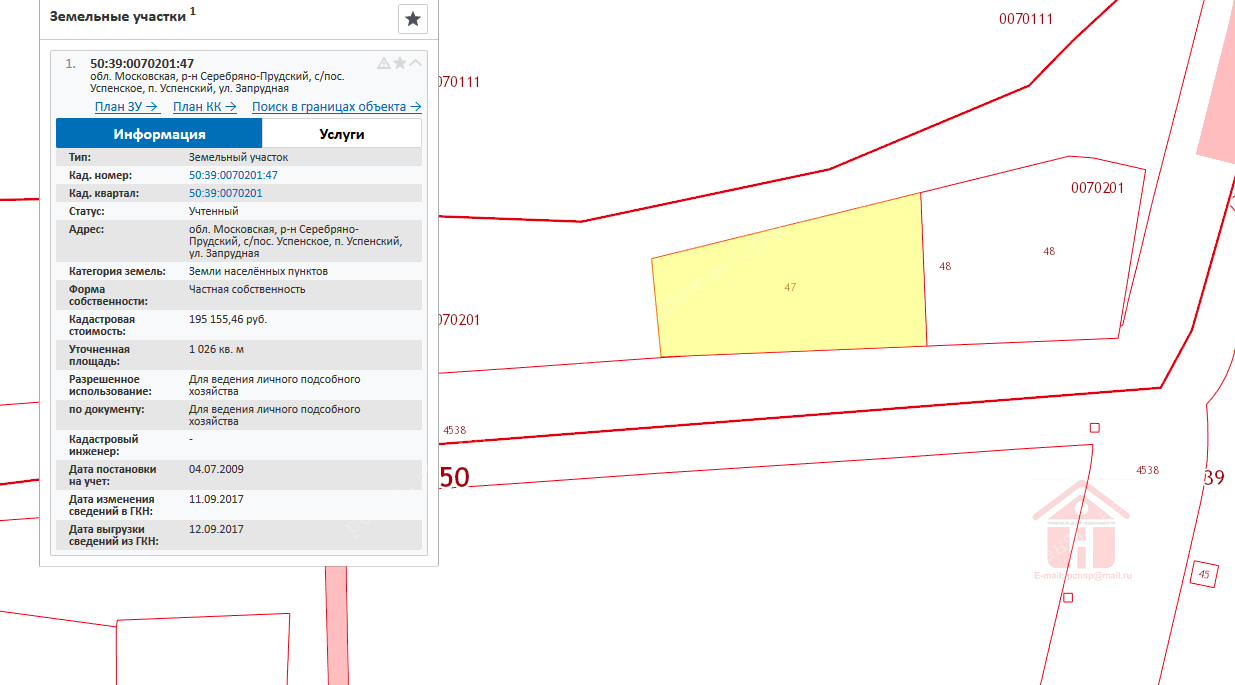Click the date 12.09.2017
The image size is (1235, 685).
[x=216, y=529]
